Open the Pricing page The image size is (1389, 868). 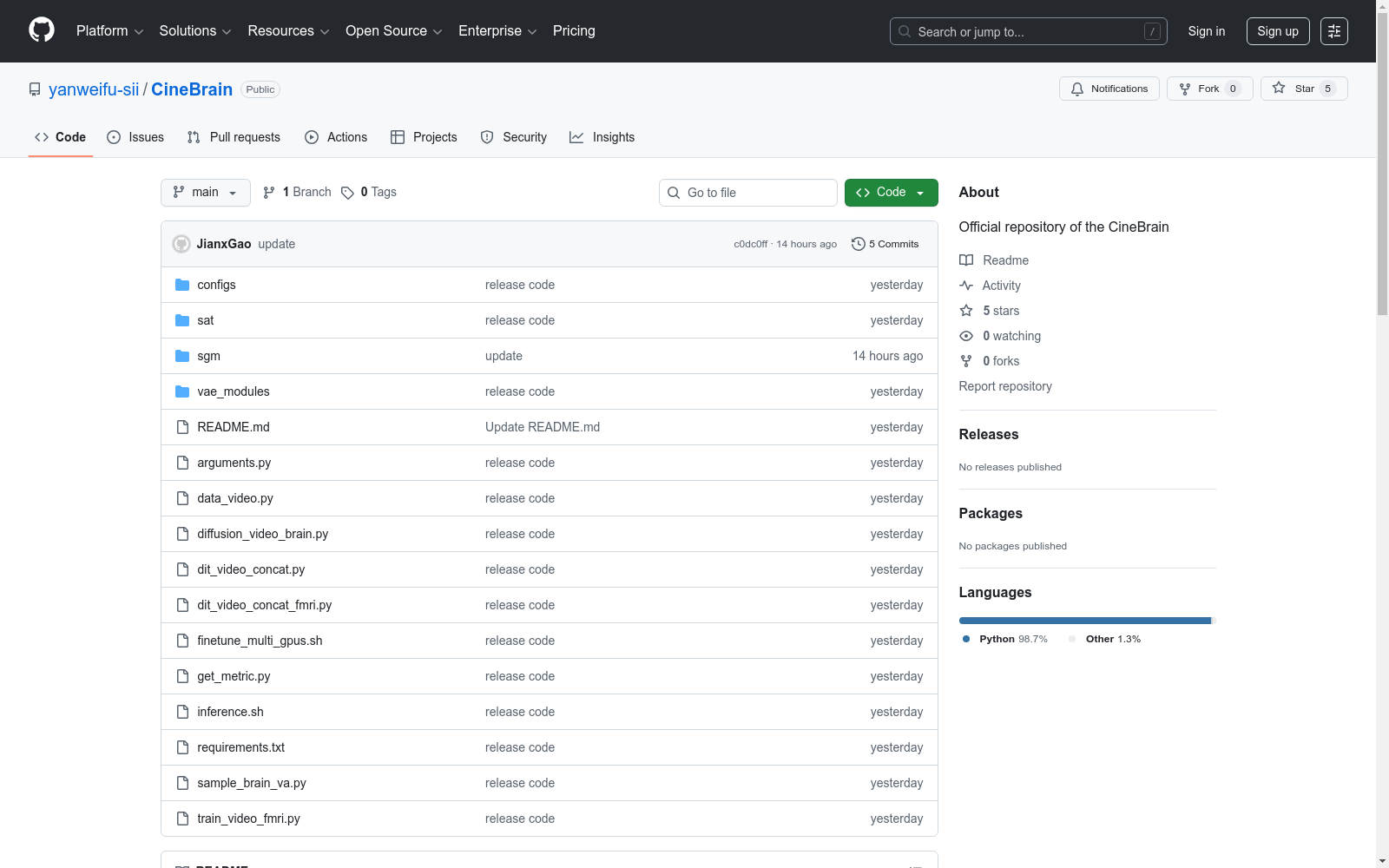tap(574, 31)
